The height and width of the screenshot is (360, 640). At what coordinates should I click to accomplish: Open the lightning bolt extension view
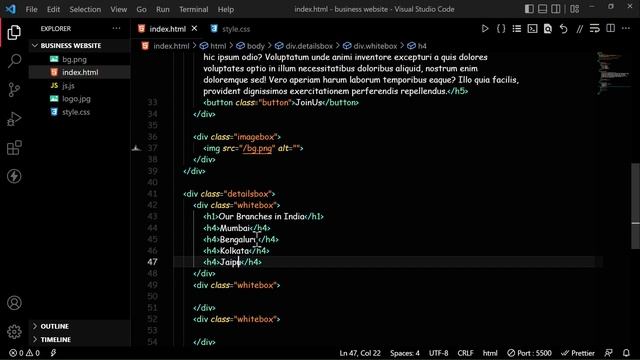coord(14,176)
